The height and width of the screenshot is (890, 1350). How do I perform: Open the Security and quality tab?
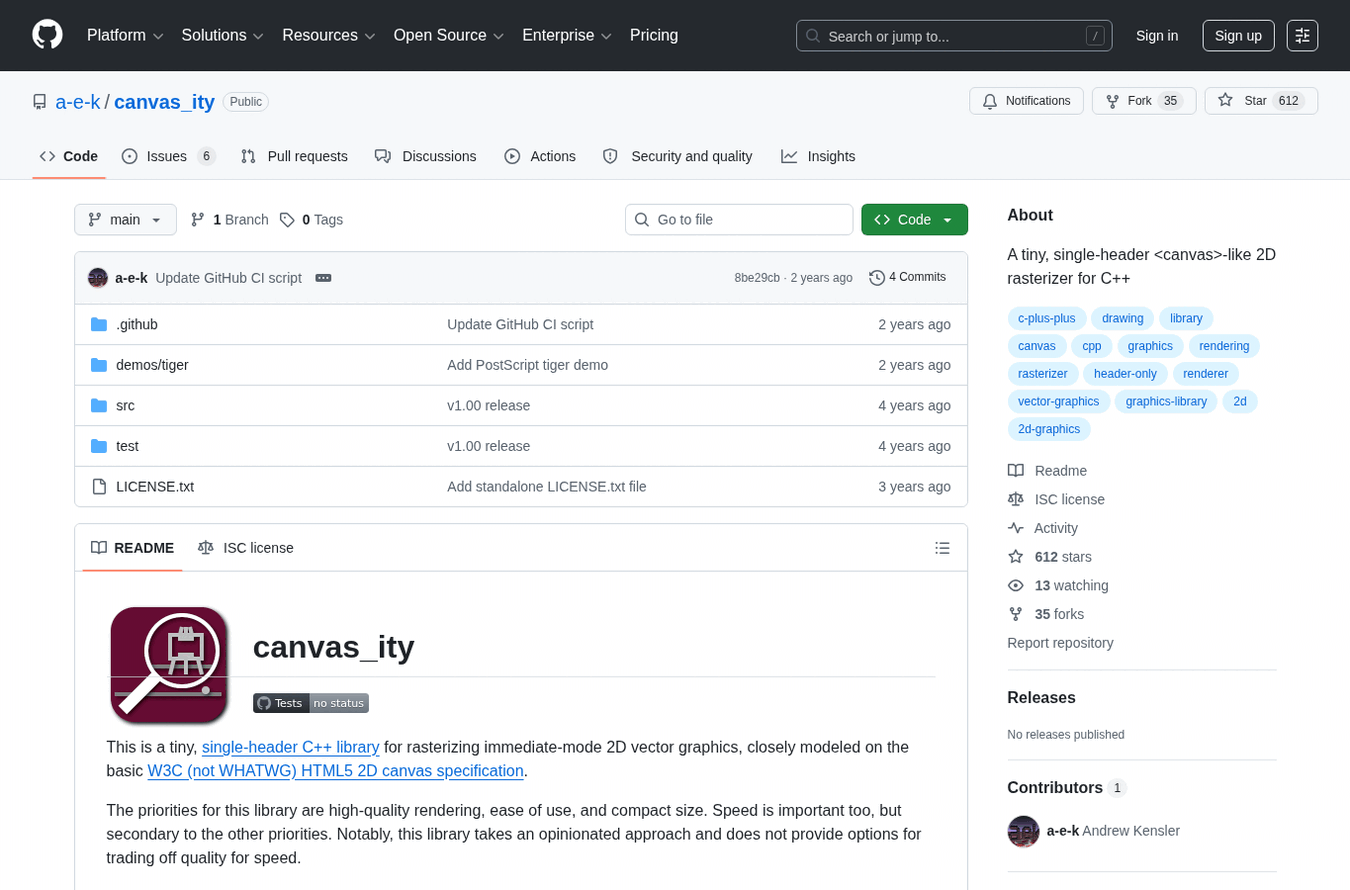pyautogui.click(x=677, y=156)
